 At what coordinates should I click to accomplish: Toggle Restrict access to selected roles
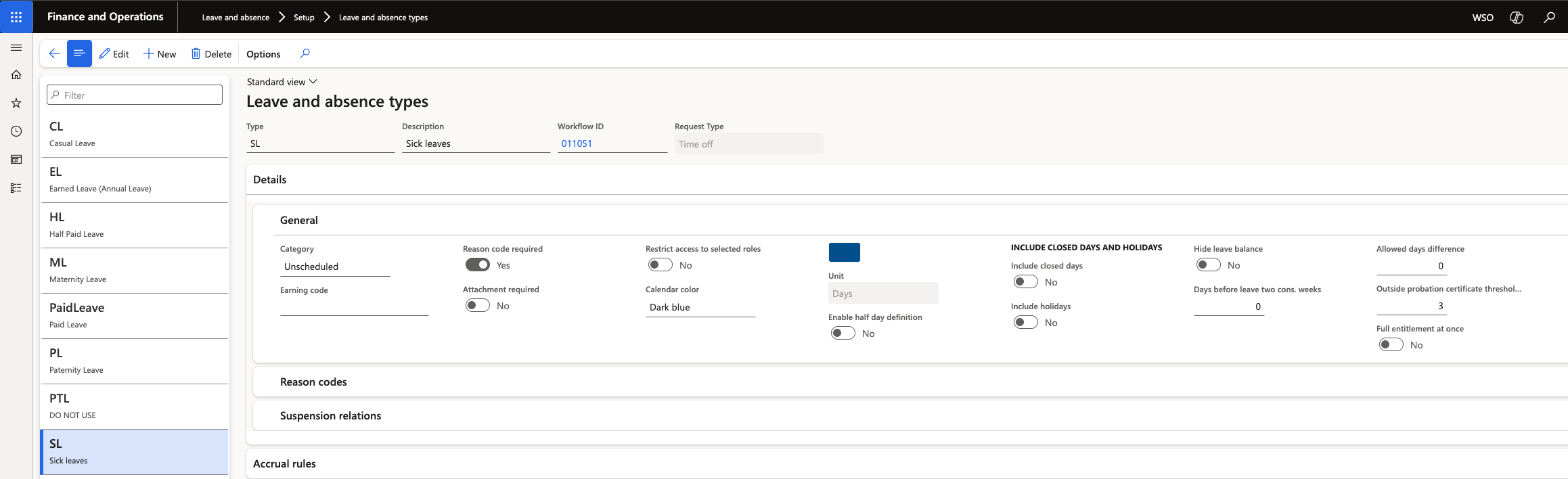[x=660, y=265]
